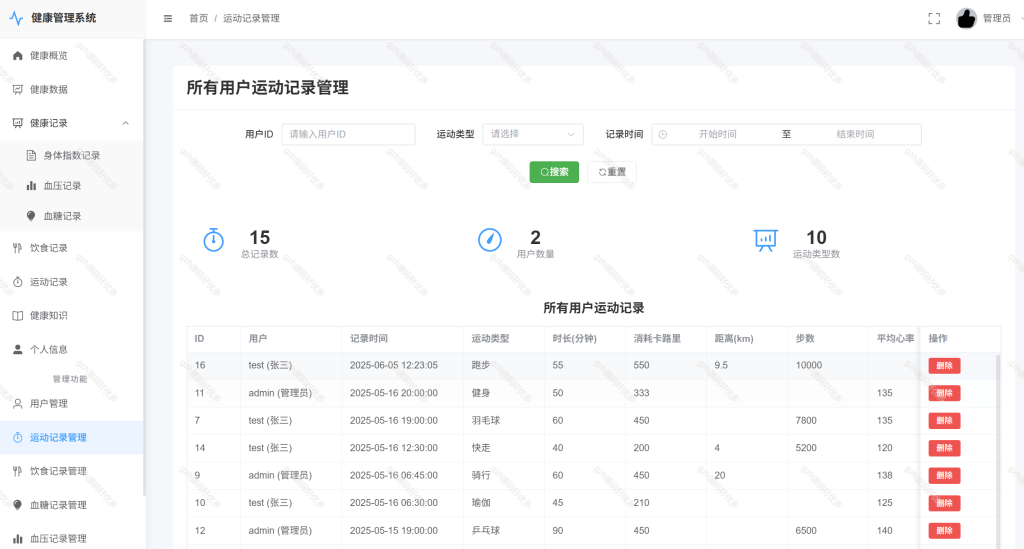This screenshot has height=549, width=1024.
Task: Click the 运动记录管理 breadcrumb text
Action: point(251,18)
